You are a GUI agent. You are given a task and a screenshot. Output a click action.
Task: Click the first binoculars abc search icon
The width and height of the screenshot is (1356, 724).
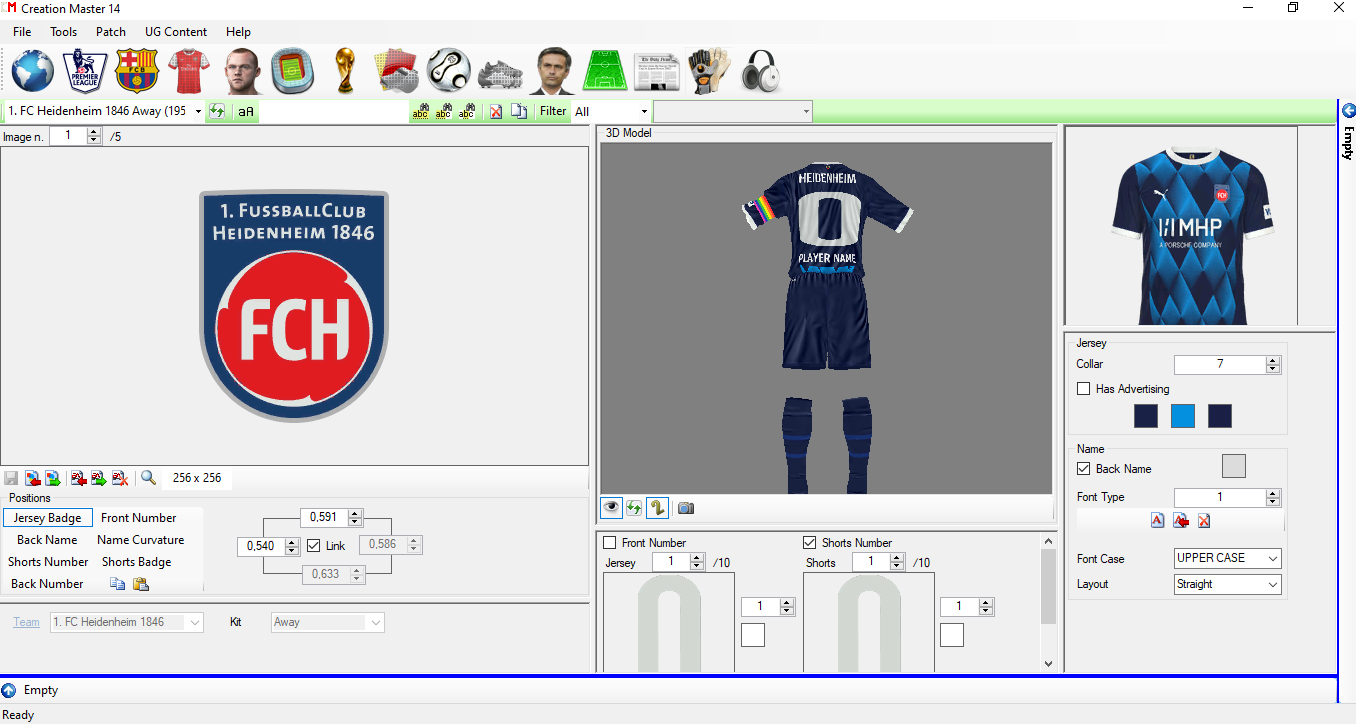(x=420, y=112)
